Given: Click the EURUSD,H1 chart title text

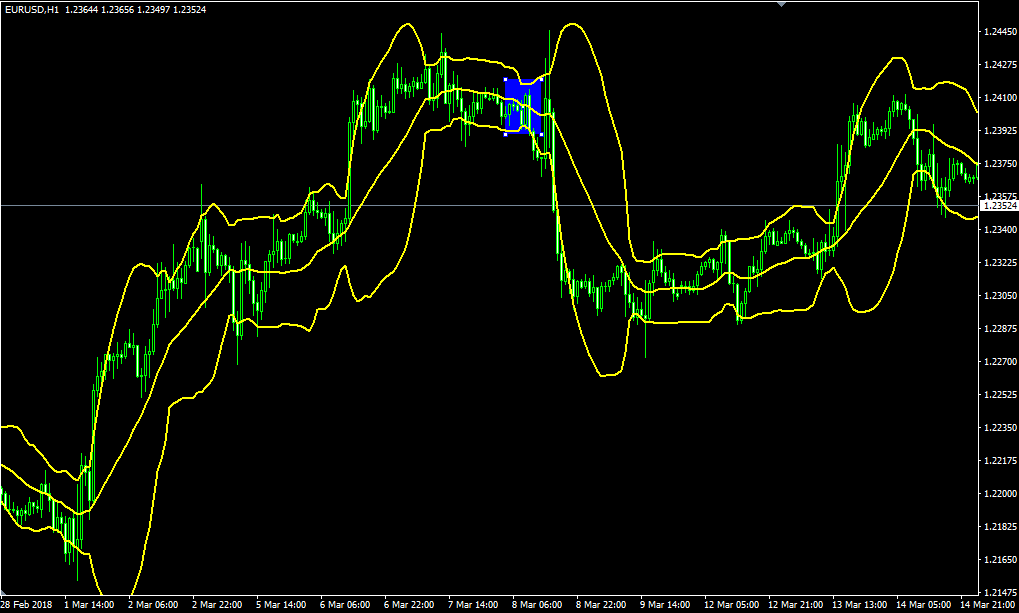Looking at the screenshot, I should click(32, 8).
